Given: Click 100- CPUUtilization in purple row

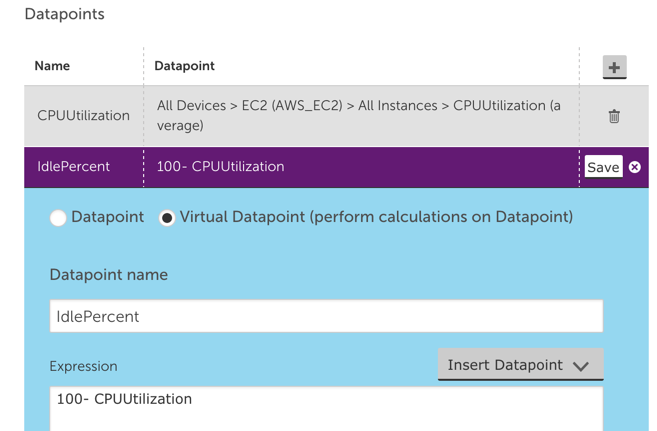Looking at the screenshot, I should tap(220, 166).
